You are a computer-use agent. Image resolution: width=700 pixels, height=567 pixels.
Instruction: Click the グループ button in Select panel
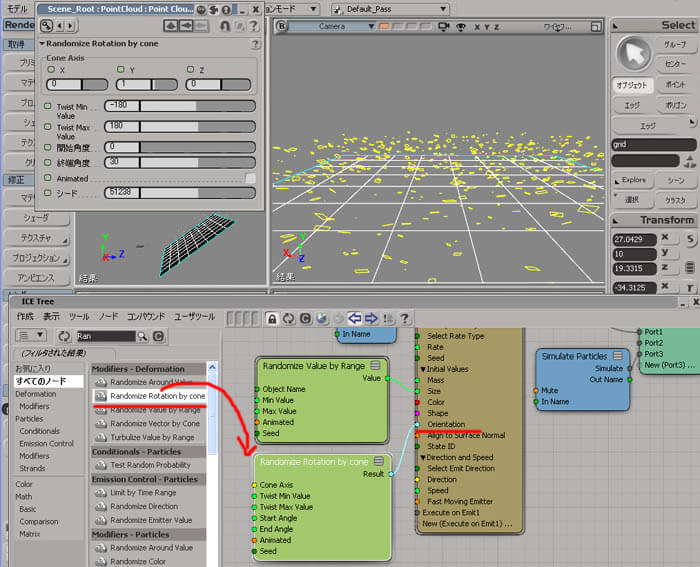pos(675,45)
